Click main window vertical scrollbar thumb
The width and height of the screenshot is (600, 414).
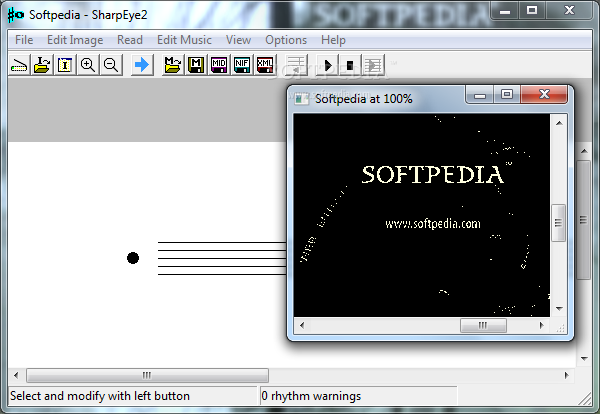(584, 220)
